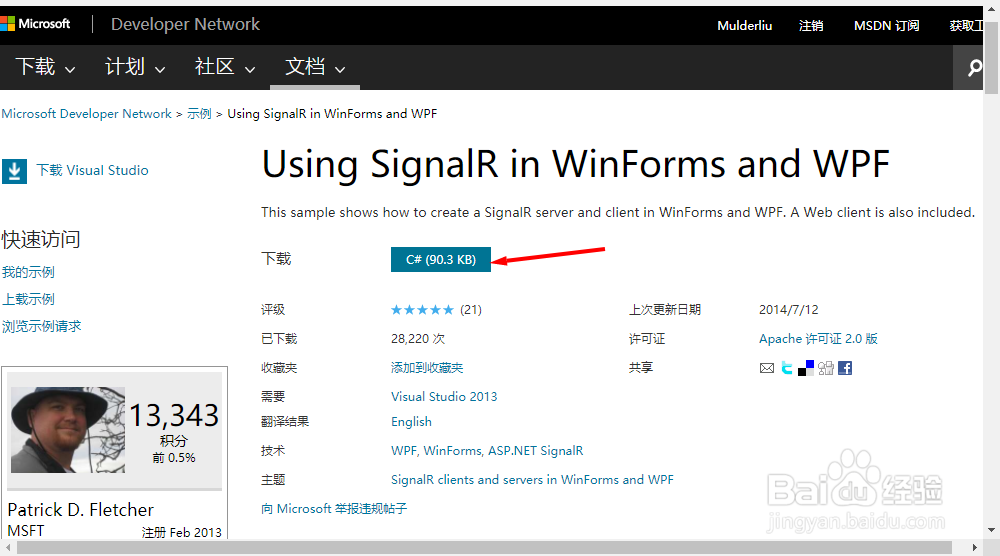This screenshot has width=1000, height=556.
Task: Click 注销 to sign out
Action: coord(811,26)
